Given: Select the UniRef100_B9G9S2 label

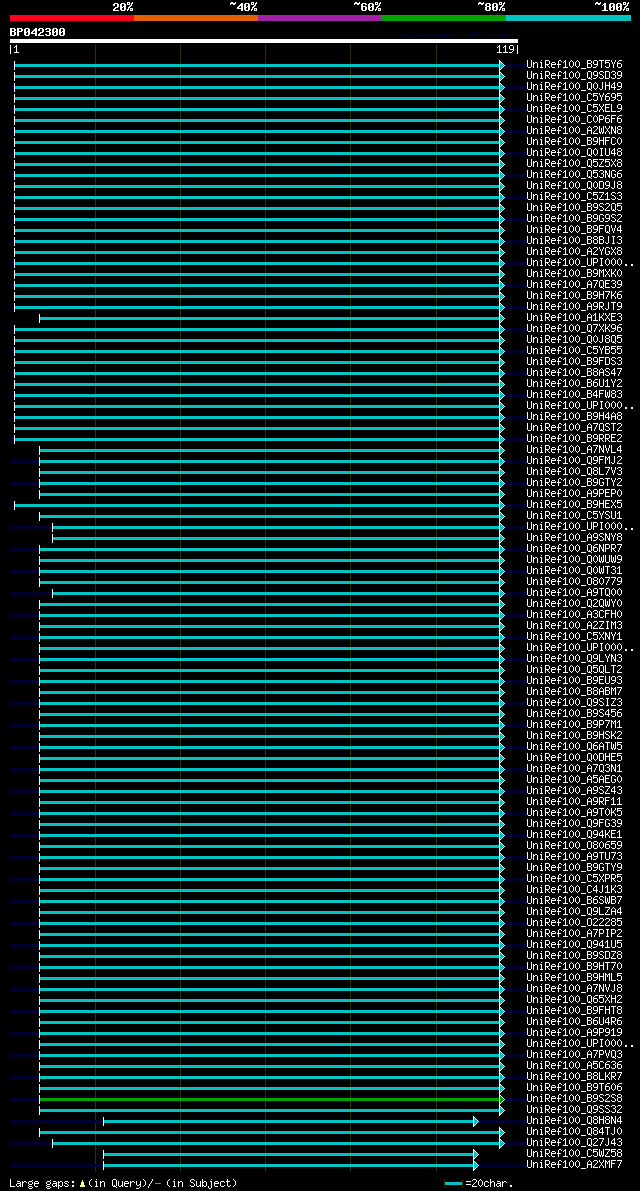Looking at the screenshot, I should click(x=574, y=219).
